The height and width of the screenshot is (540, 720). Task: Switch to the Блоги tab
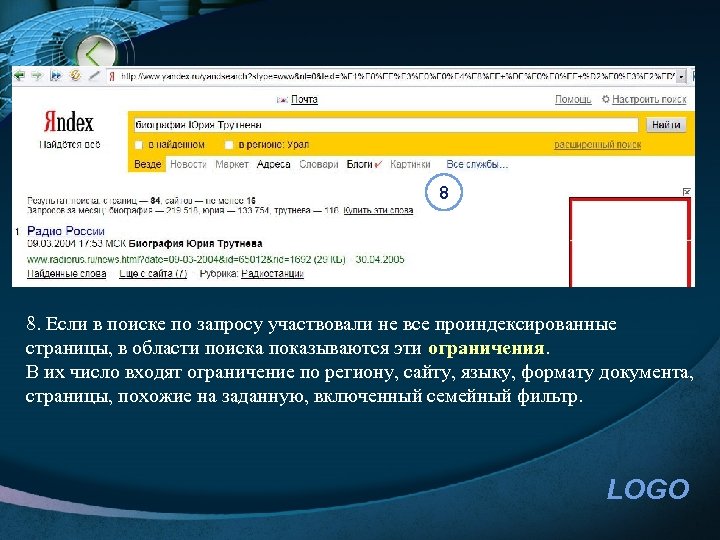click(360, 164)
